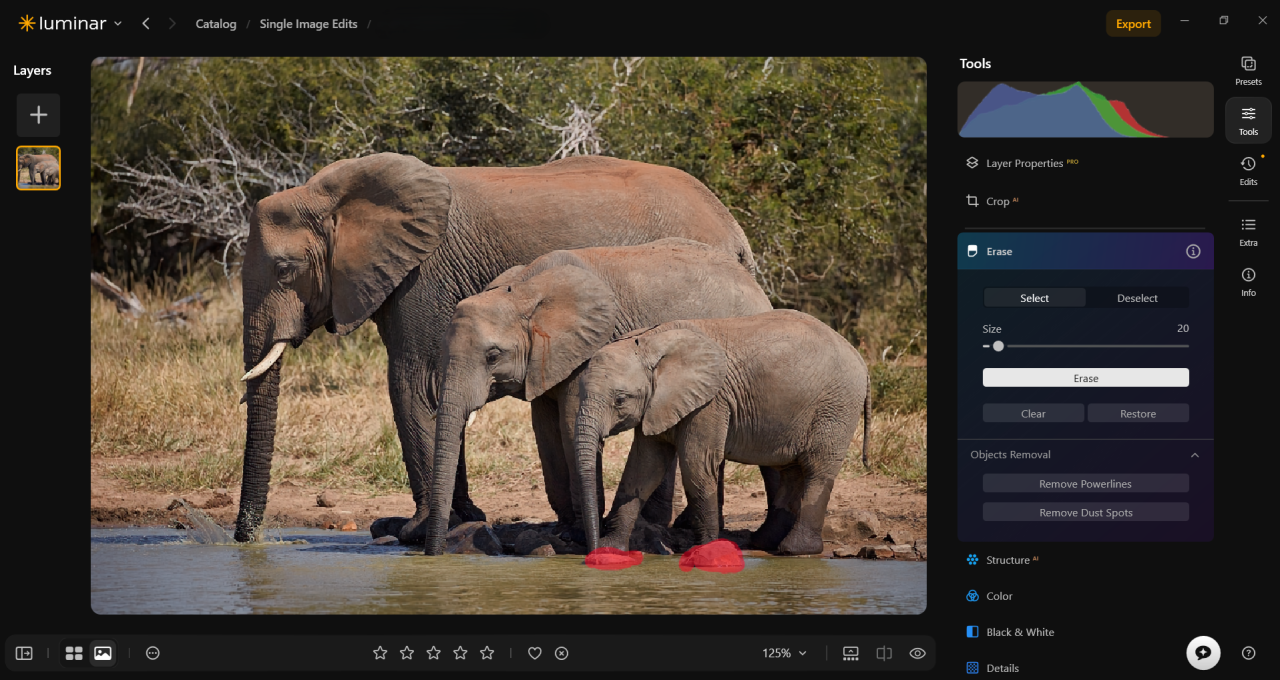Open Single Image Edits breadcrumb

(308, 24)
